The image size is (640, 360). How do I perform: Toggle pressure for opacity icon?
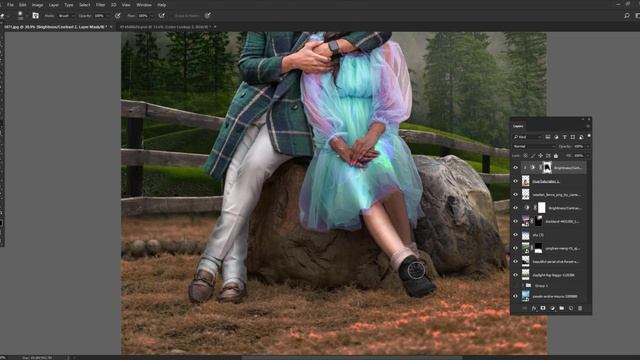click(118, 16)
